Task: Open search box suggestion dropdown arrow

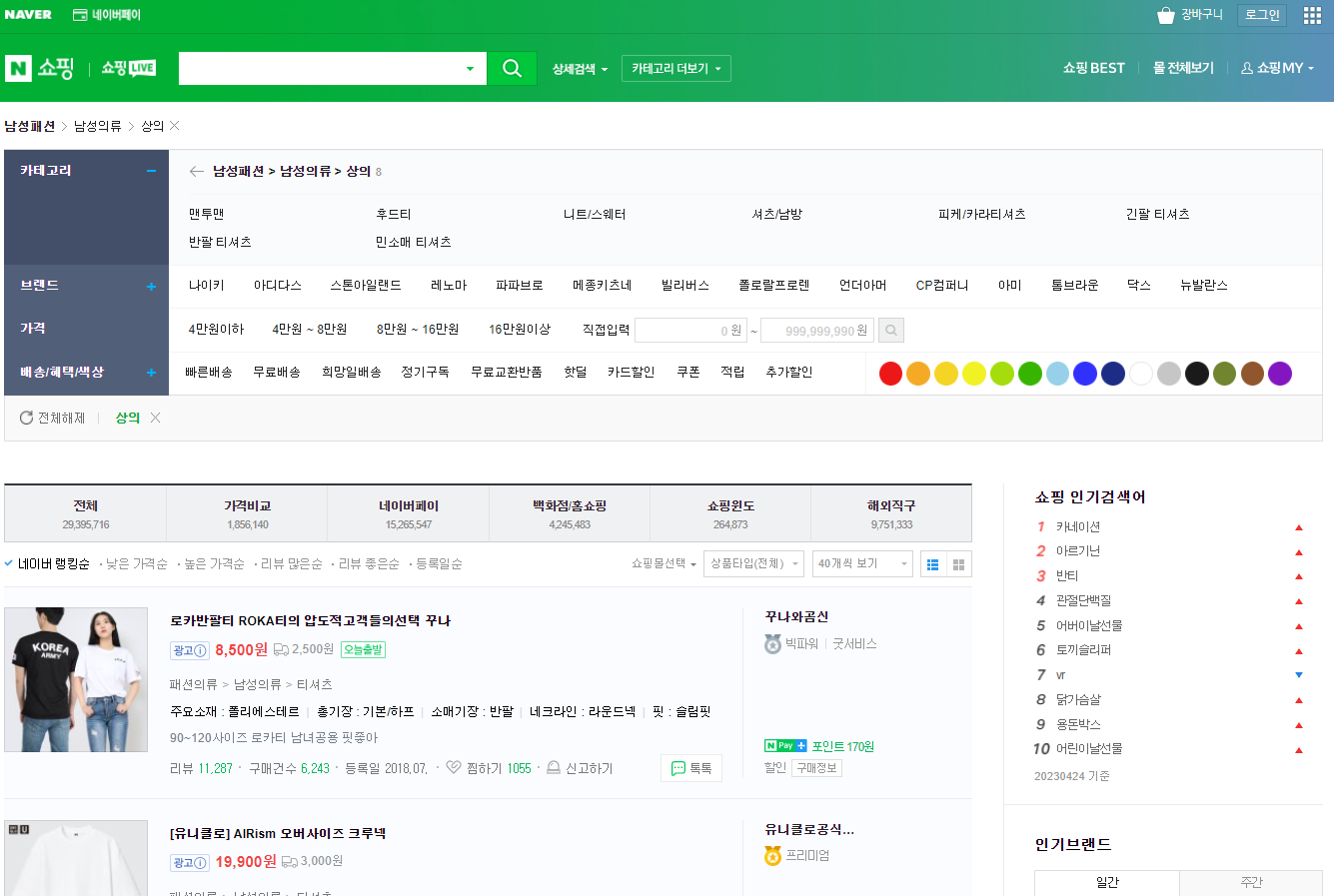Action: 470,69
